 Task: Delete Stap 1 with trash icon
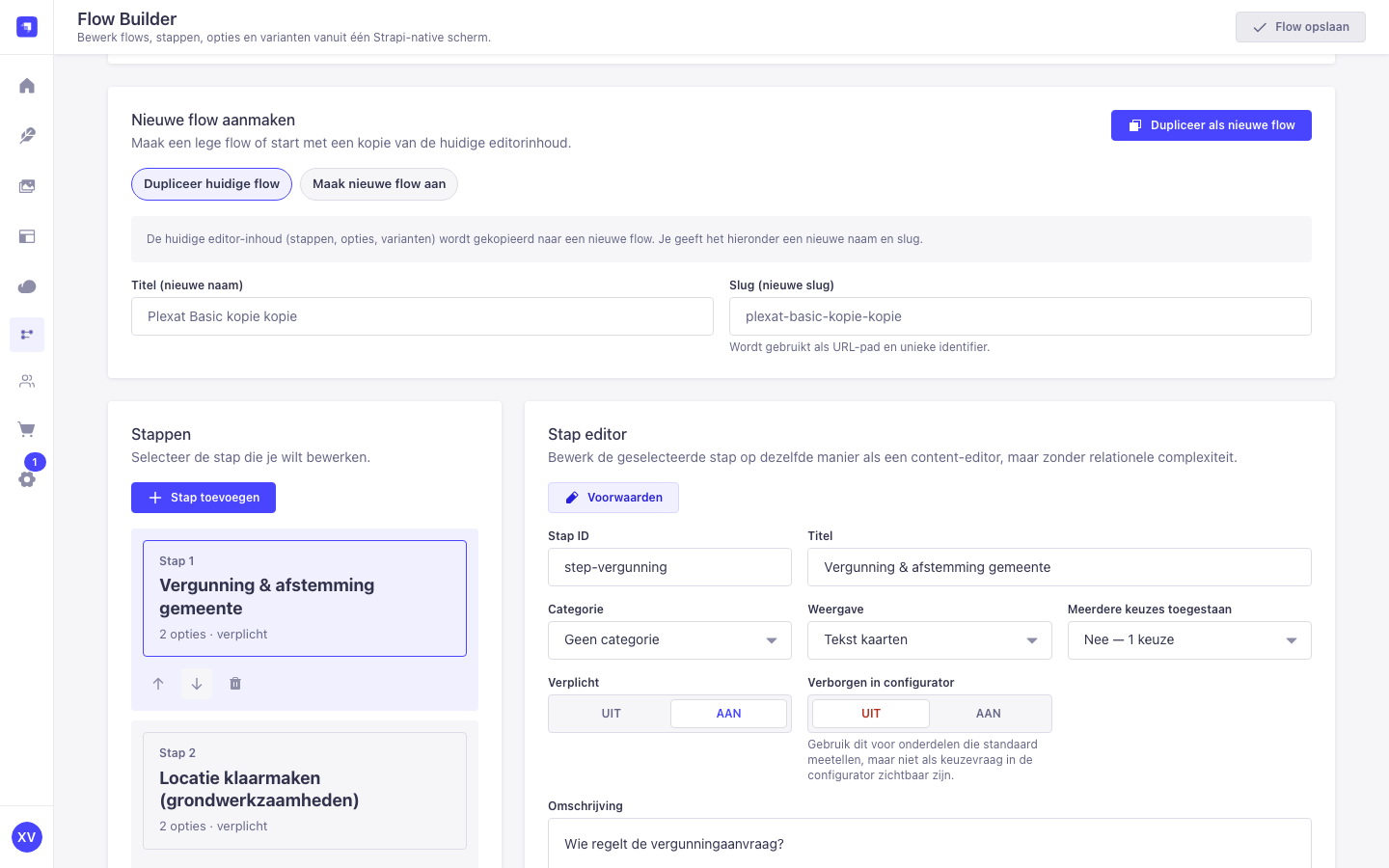point(235,684)
